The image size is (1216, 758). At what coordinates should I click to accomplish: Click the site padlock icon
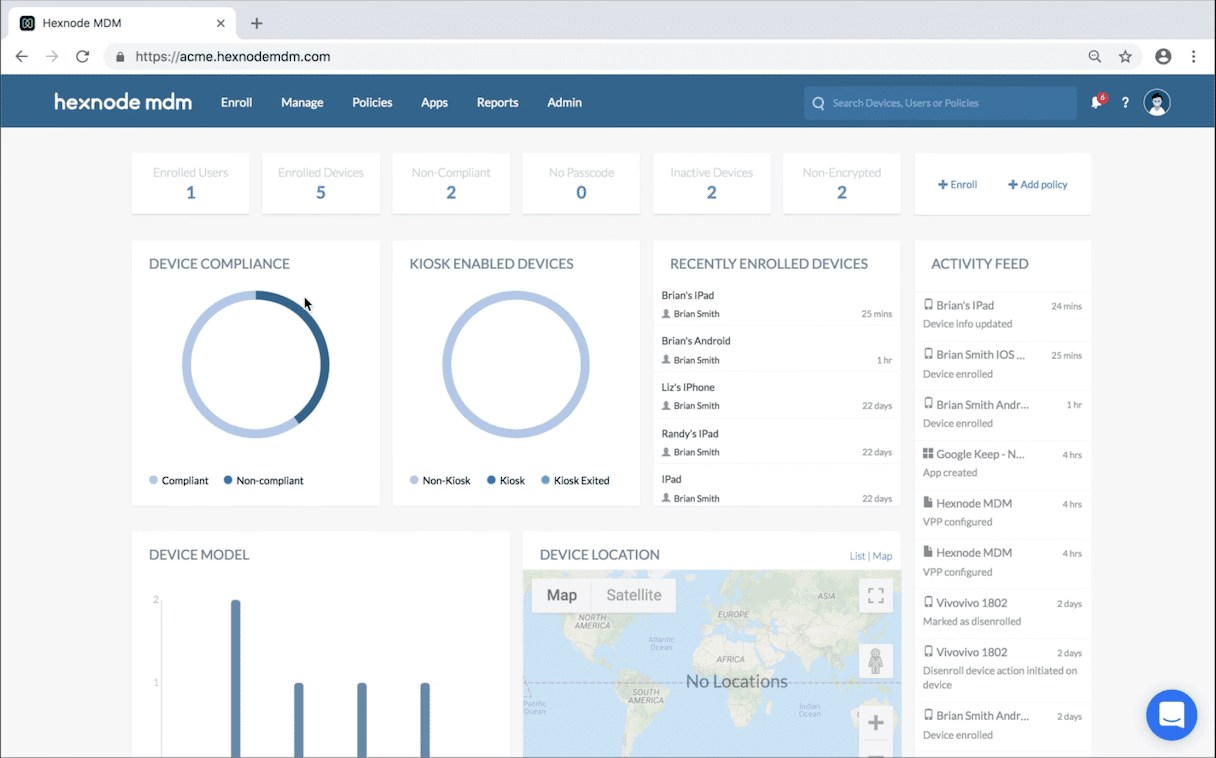[120, 57]
